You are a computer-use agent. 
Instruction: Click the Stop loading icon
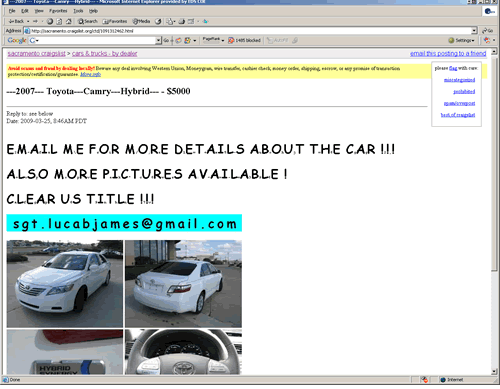[50, 21]
